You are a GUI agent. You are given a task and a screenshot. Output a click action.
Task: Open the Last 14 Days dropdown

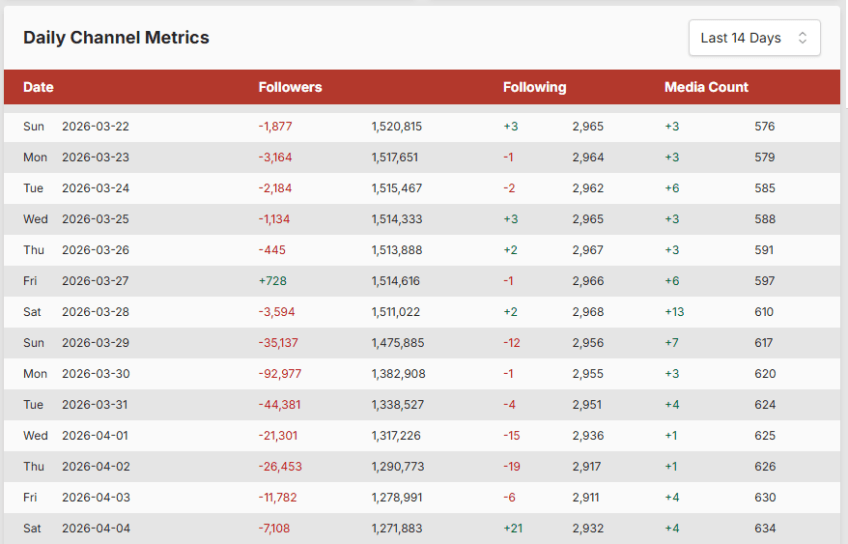pyautogui.click(x=753, y=38)
